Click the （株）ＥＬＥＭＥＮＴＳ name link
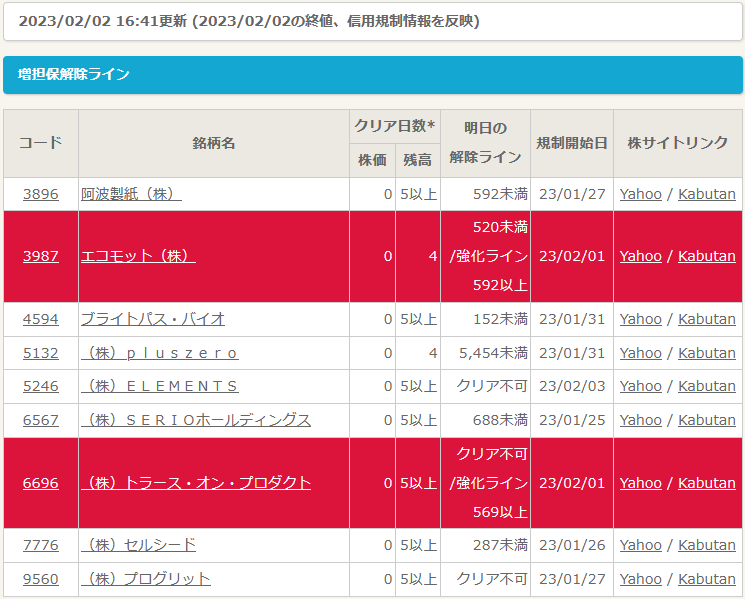The height and width of the screenshot is (599, 745). coord(160,386)
